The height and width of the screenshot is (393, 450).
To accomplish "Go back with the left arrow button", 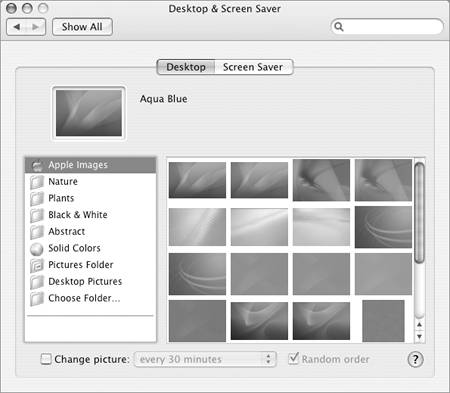I will point(17,27).
